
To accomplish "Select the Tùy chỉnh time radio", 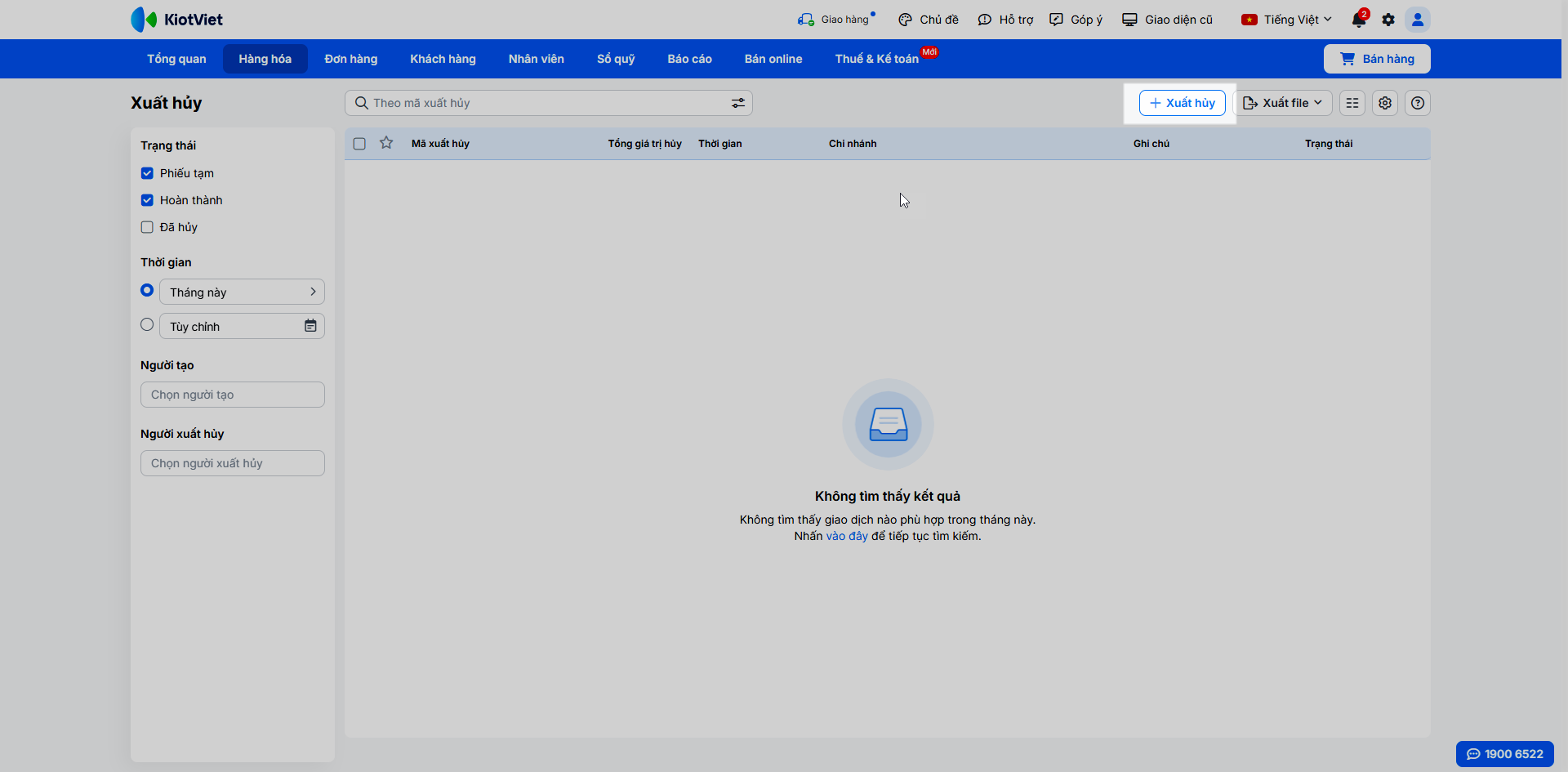I will pos(147,324).
